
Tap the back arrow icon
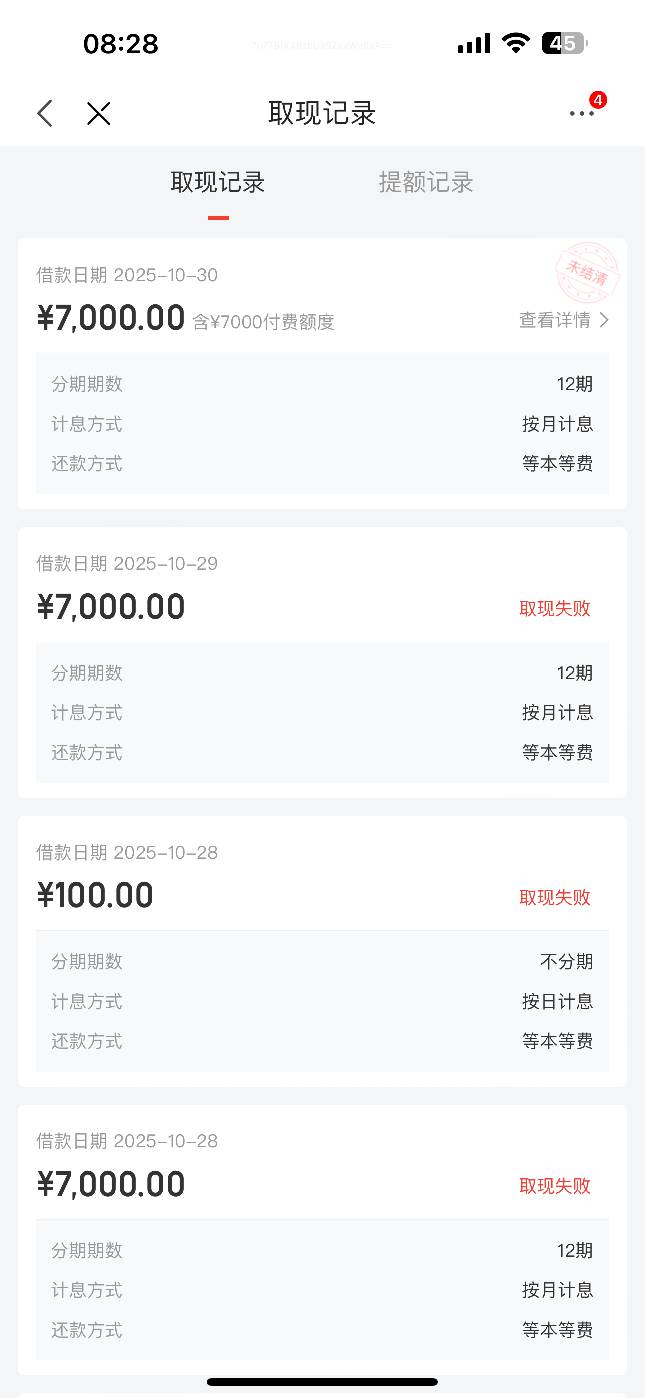[x=45, y=113]
